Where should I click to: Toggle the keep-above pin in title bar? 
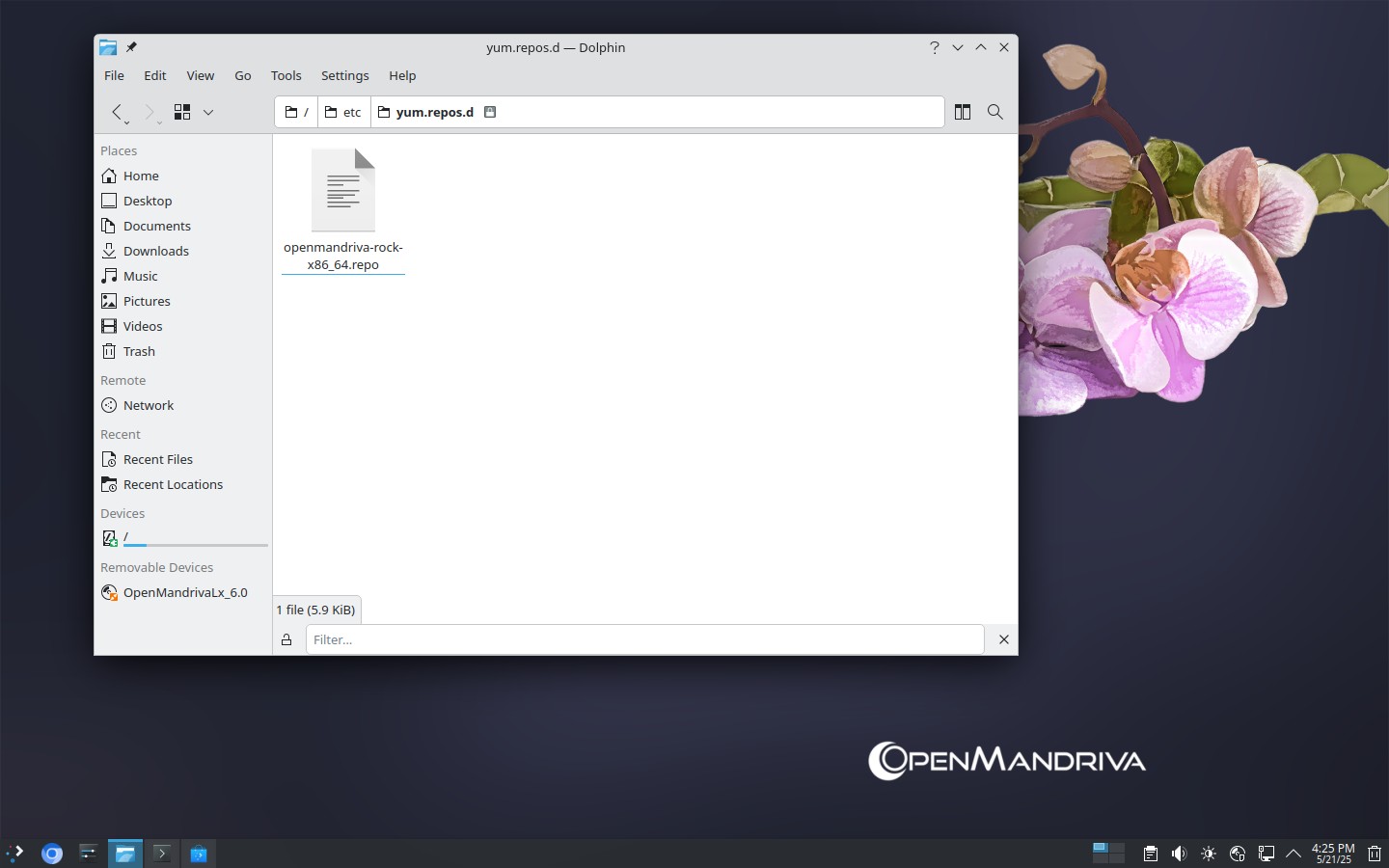[x=131, y=47]
